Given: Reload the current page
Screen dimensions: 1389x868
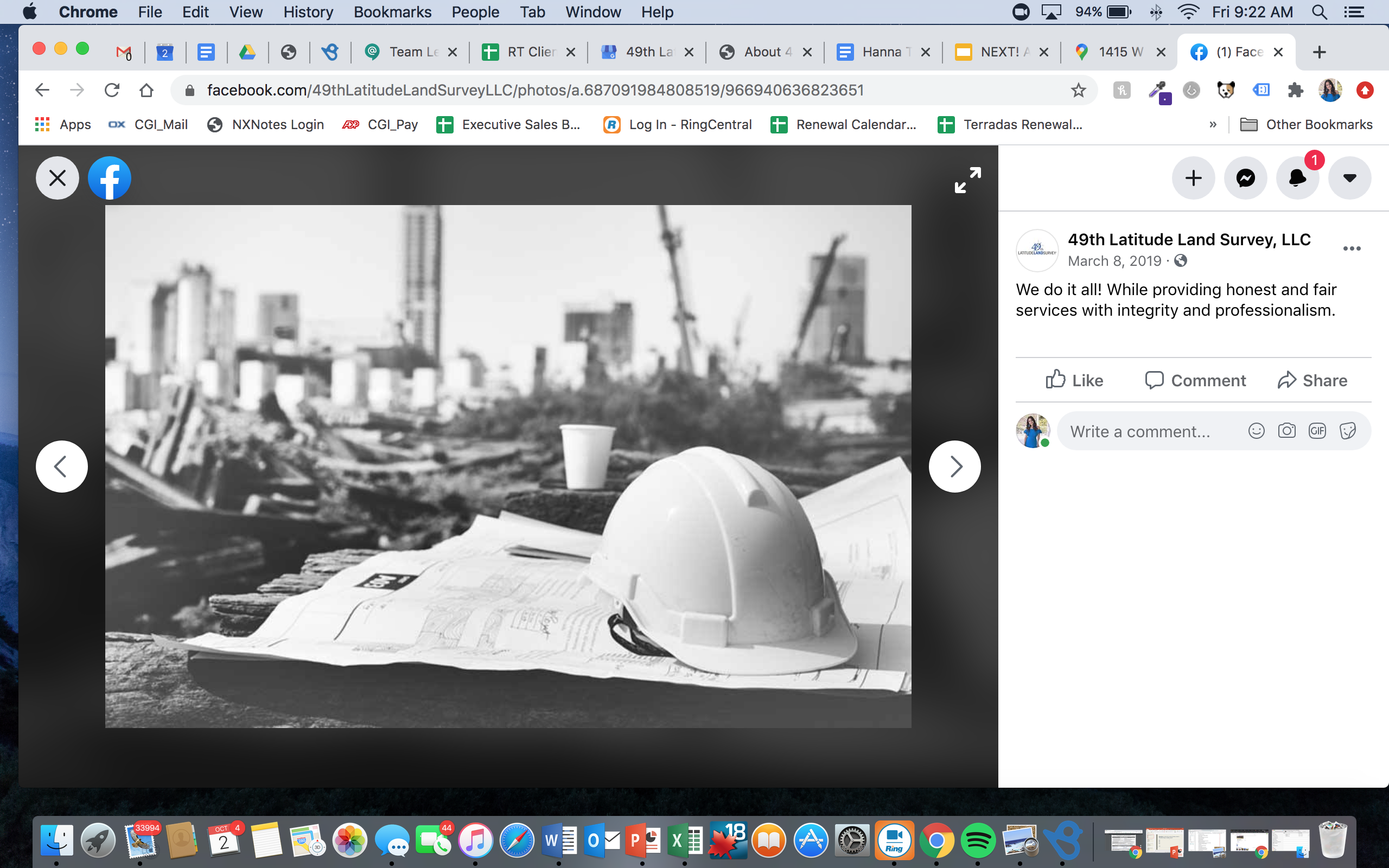Looking at the screenshot, I should click(112, 90).
